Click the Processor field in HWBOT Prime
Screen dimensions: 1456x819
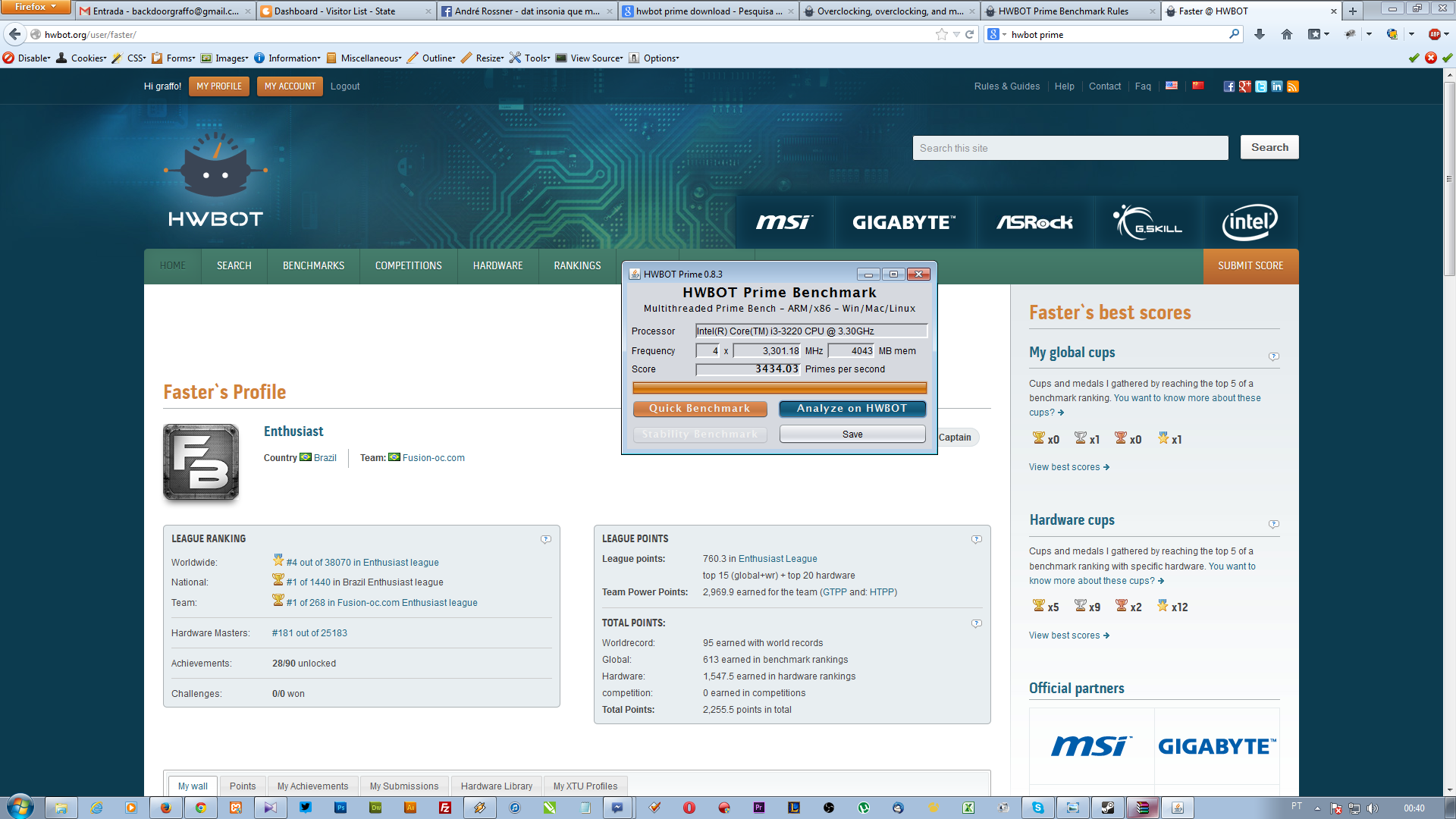pyautogui.click(x=811, y=331)
